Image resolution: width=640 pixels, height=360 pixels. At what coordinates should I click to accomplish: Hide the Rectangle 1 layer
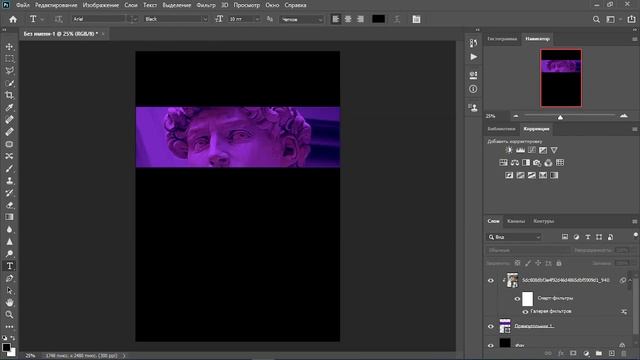[x=491, y=327]
